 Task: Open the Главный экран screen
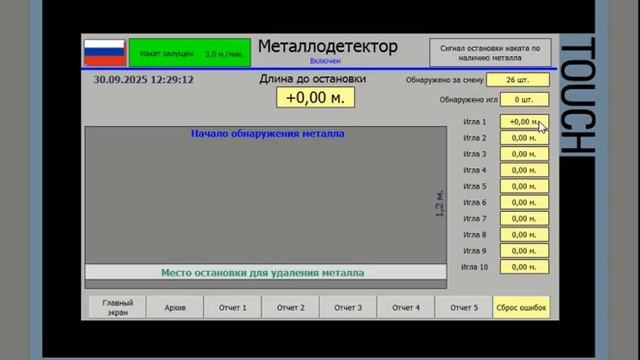coord(118,307)
